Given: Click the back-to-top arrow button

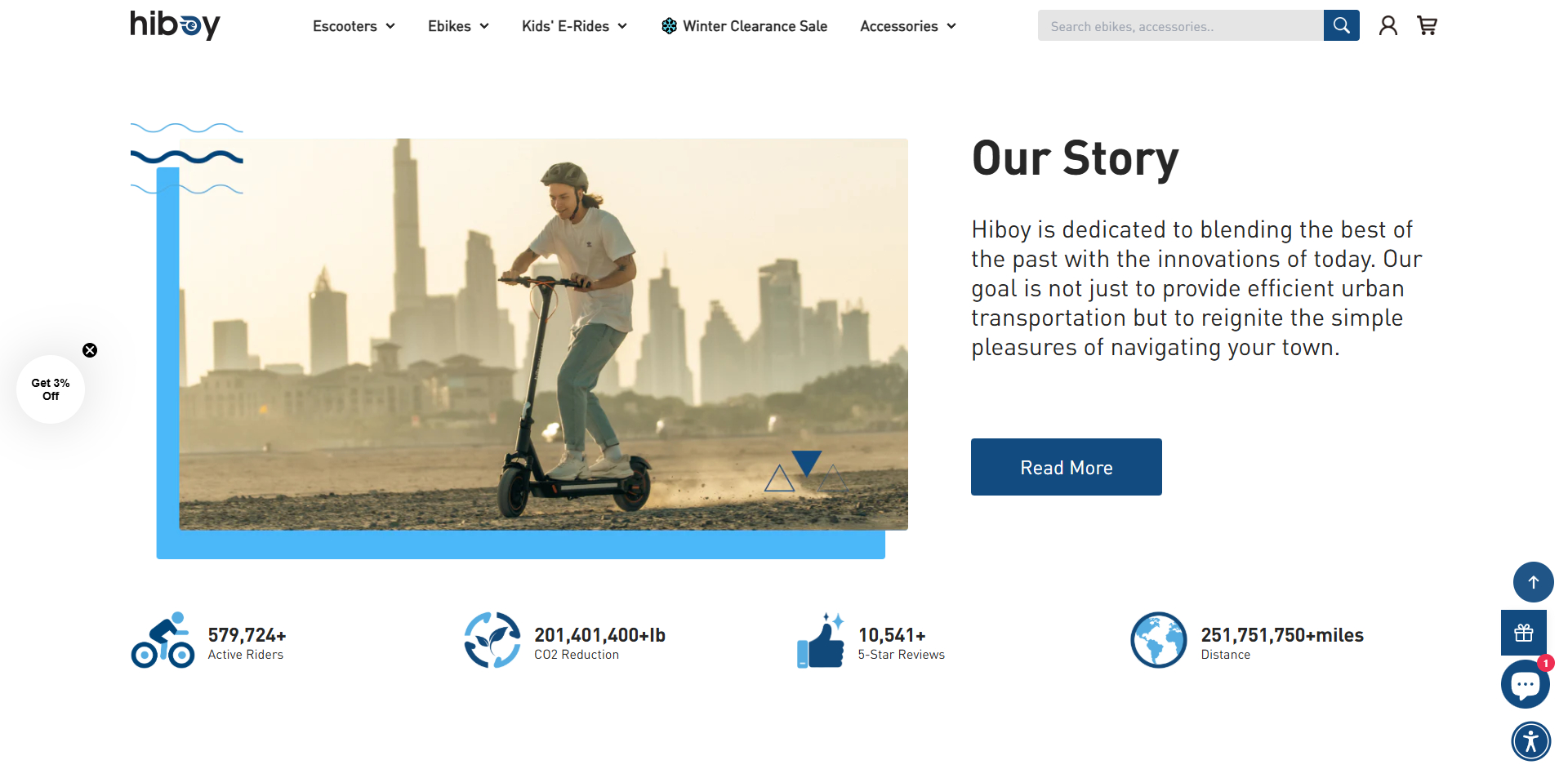Looking at the screenshot, I should [x=1533, y=582].
